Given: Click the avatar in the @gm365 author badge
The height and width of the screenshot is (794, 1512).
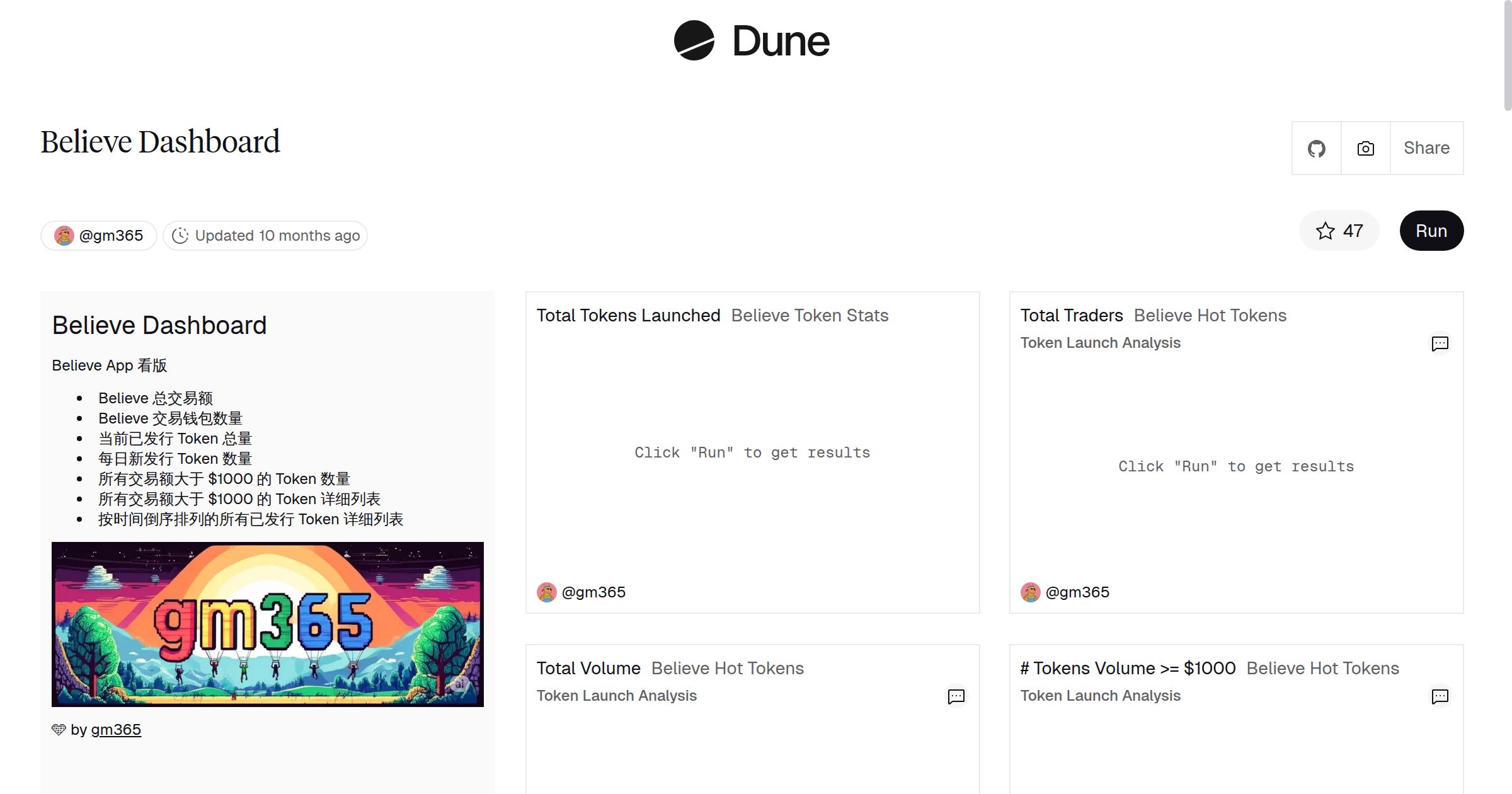Looking at the screenshot, I should click(x=64, y=235).
